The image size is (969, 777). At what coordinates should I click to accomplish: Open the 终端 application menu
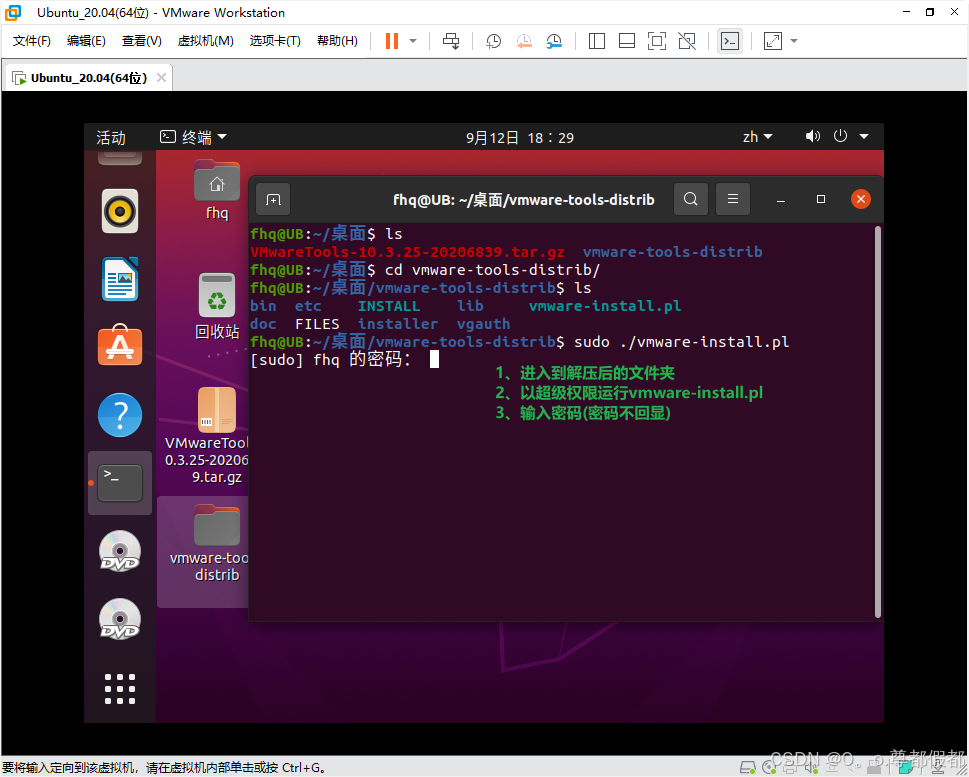pyautogui.click(x=193, y=137)
